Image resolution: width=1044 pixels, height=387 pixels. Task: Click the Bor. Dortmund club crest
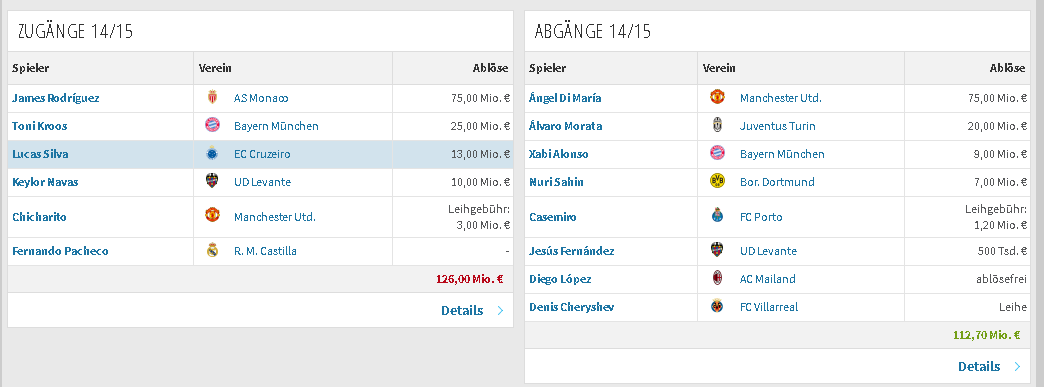coord(717,182)
